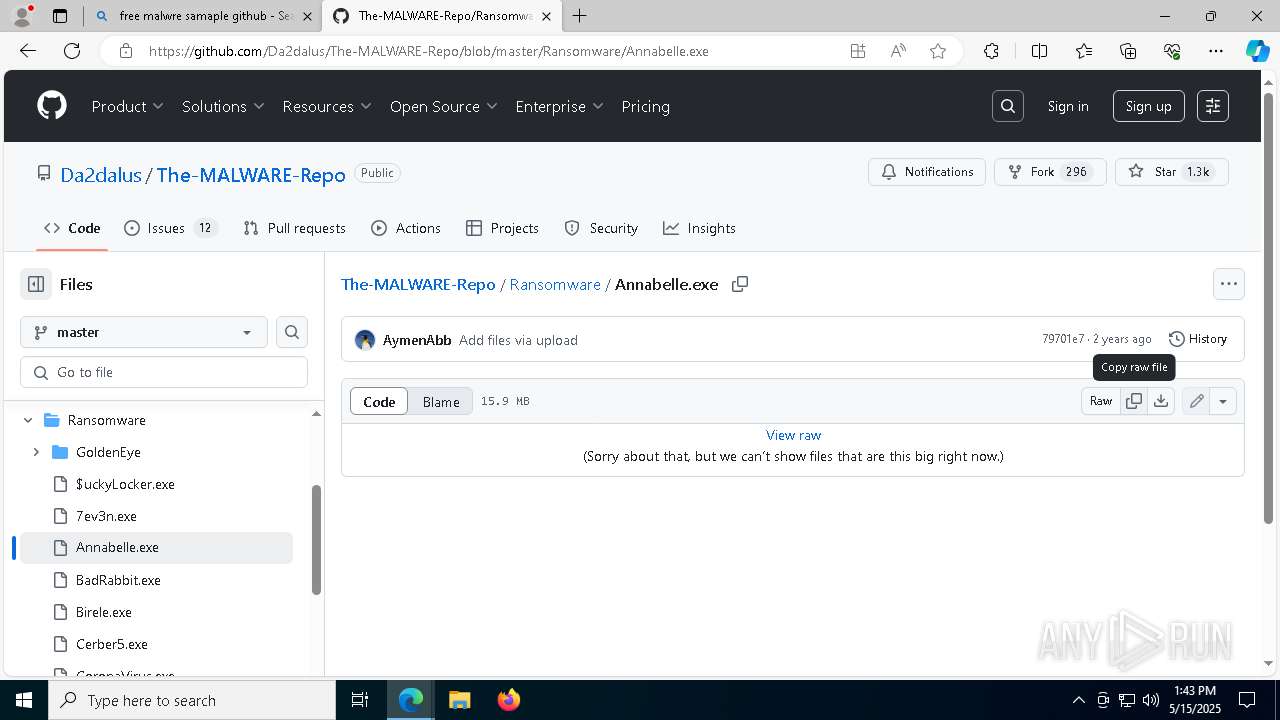The image size is (1280, 720).
Task: Select the Code repository tab
Action: [x=72, y=228]
